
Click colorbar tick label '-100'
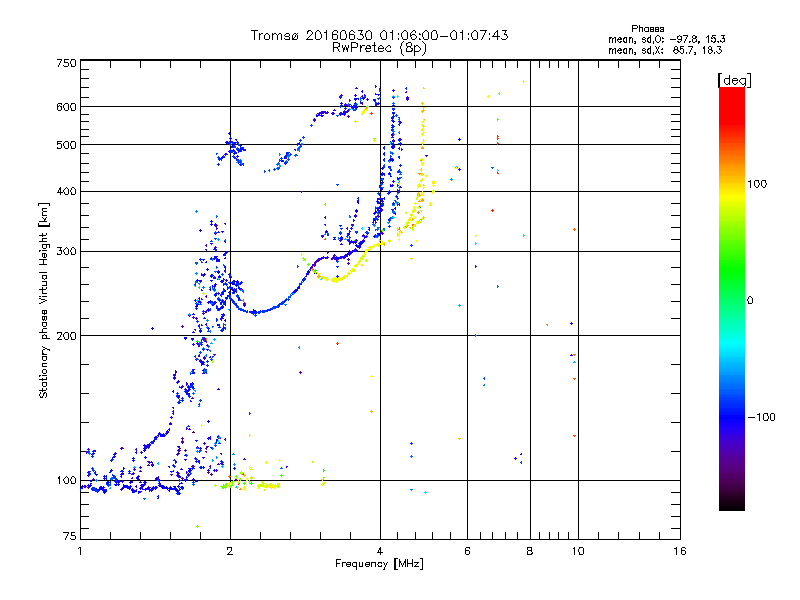pyautogui.click(x=761, y=417)
